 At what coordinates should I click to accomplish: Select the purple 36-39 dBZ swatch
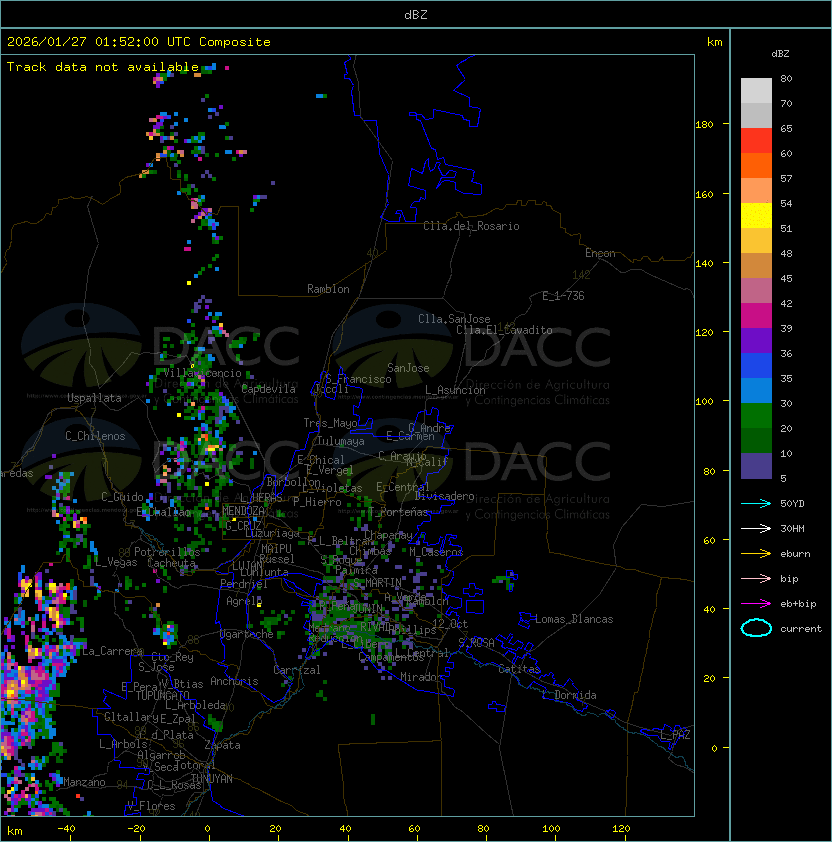[756, 340]
